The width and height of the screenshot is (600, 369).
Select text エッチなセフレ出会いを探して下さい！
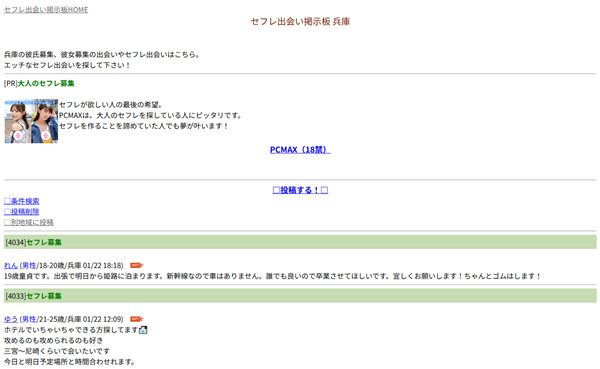coord(67,65)
